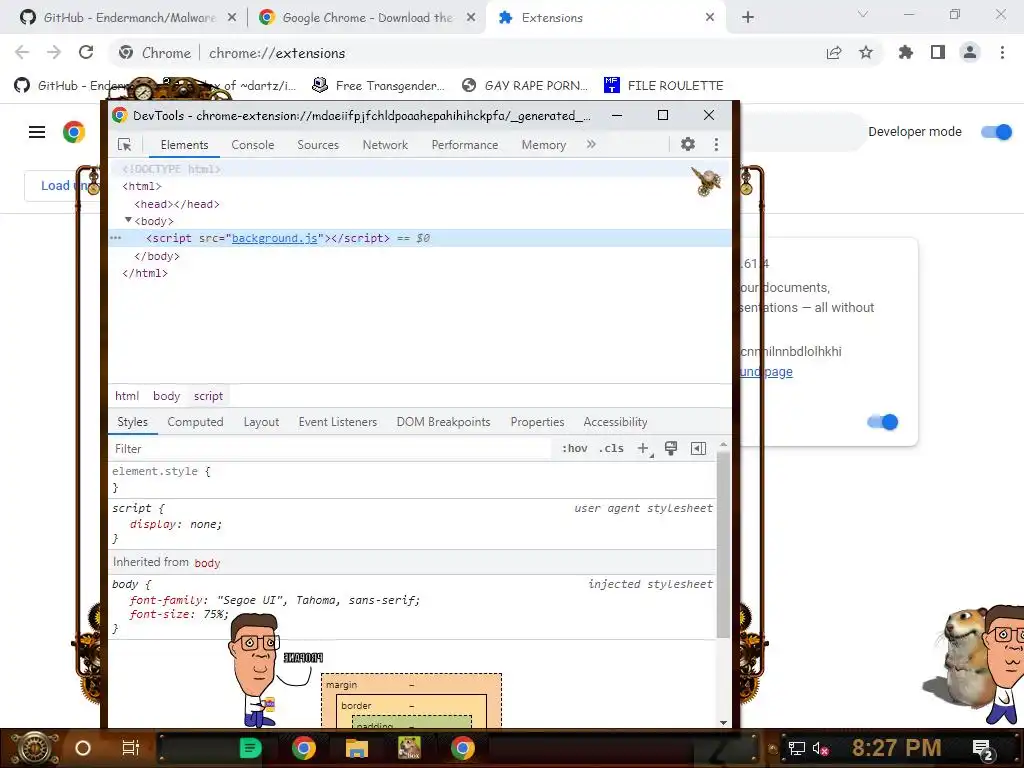Open the Properties pane
The width and height of the screenshot is (1024, 768).
[x=537, y=422]
